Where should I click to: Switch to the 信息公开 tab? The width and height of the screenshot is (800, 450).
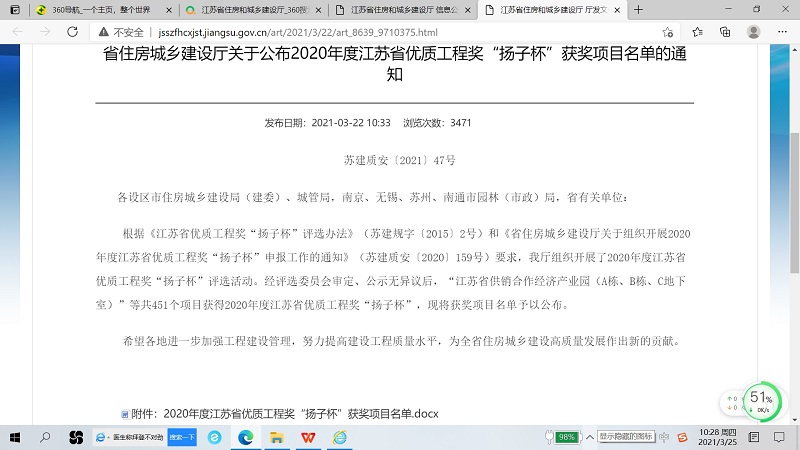[x=403, y=10]
